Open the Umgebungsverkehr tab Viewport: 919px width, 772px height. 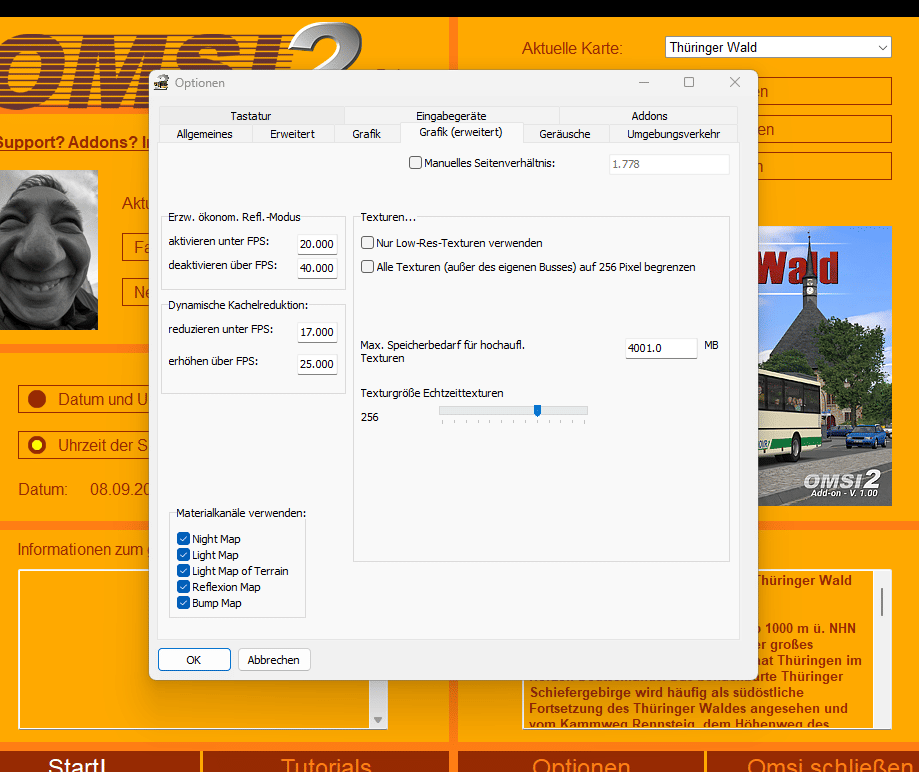673,134
